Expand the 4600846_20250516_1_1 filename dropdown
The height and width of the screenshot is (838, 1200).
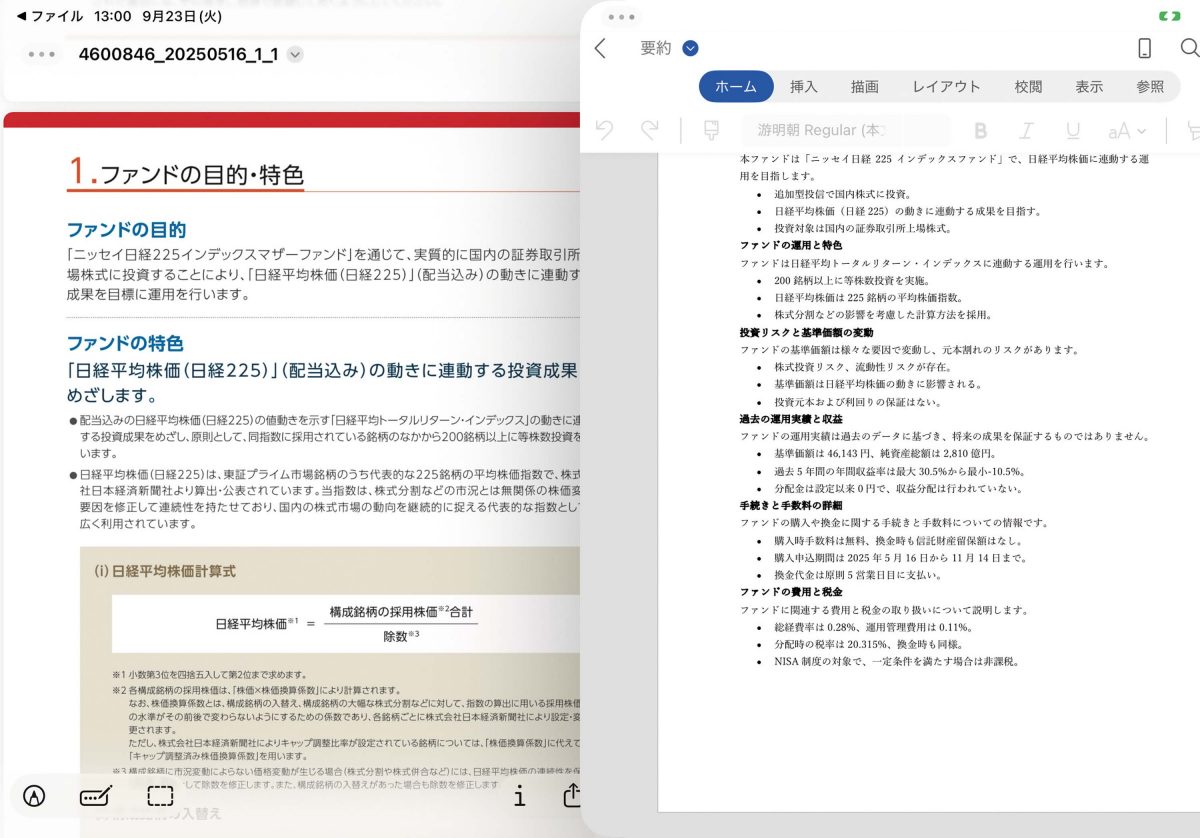(x=294, y=54)
